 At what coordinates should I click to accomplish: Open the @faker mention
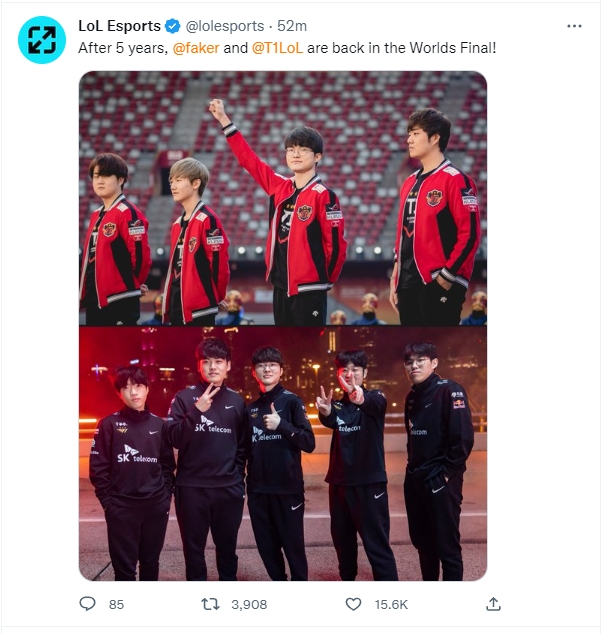[196, 48]
